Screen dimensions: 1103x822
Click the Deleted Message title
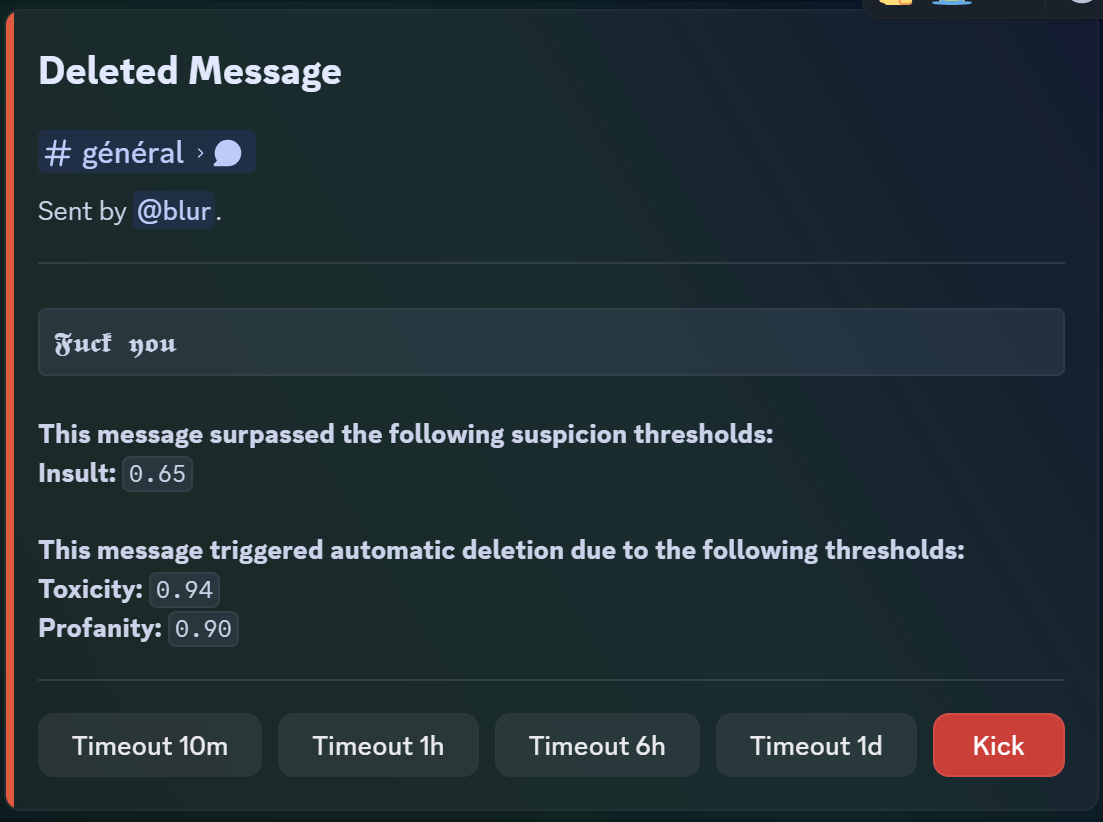[190, 71]
